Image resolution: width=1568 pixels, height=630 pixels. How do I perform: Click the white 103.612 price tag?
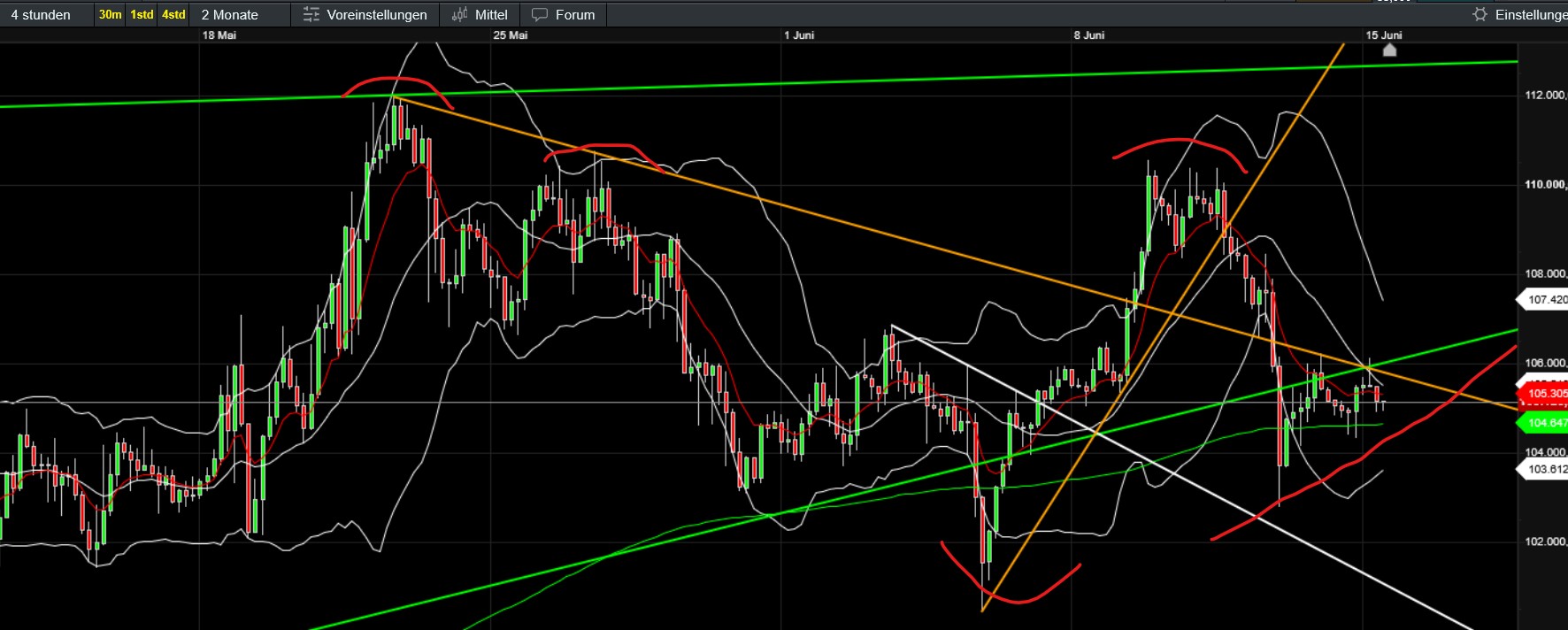(1543, 470)
